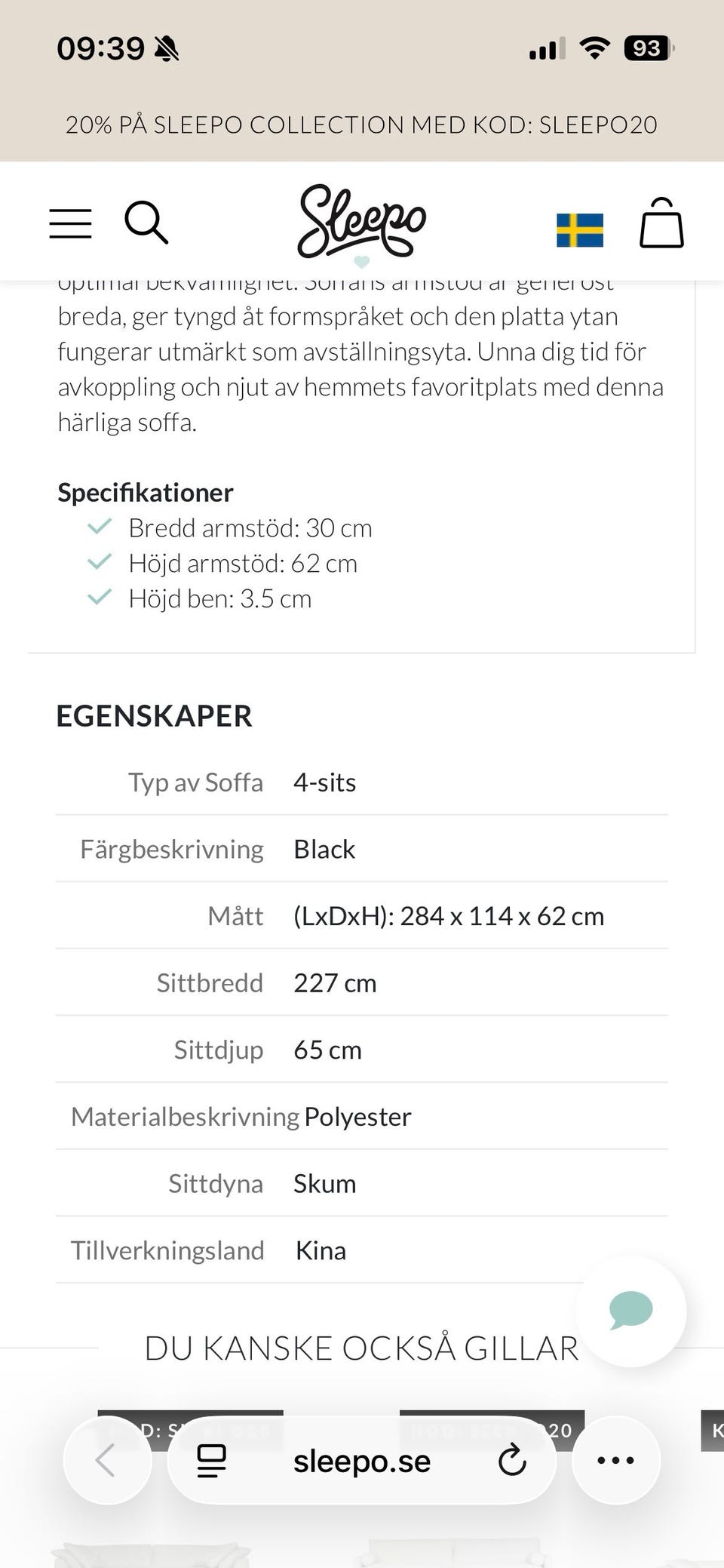
Task: Change country with Swedish flag icon
Action: [579, 229]
